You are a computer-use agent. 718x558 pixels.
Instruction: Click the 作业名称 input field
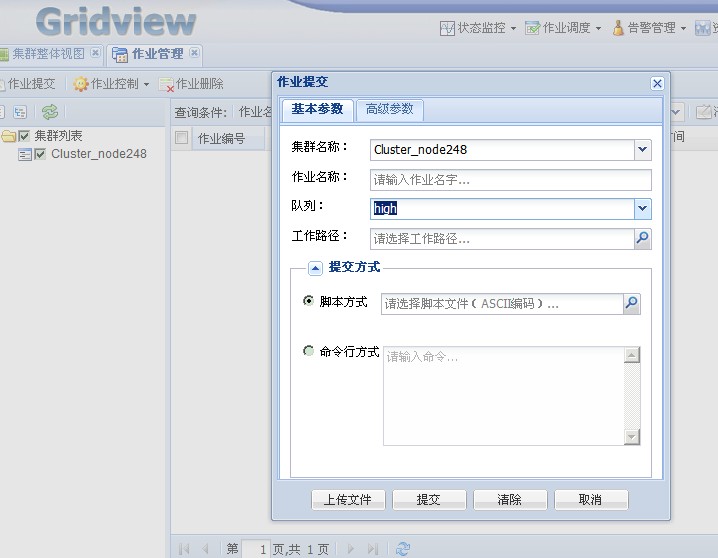(x=511, y=179)
